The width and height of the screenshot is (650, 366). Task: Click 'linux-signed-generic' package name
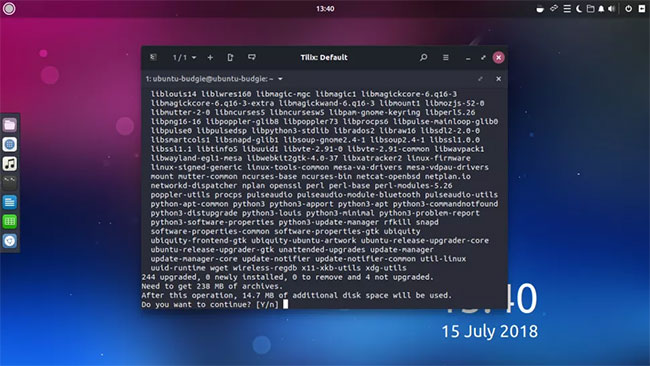pos(196,167)
